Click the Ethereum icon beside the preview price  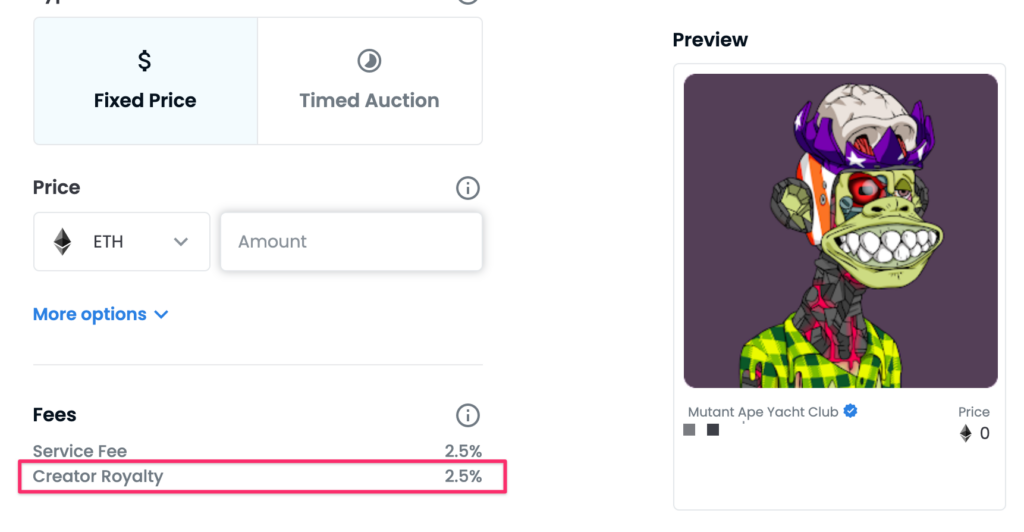pos(966,433)
